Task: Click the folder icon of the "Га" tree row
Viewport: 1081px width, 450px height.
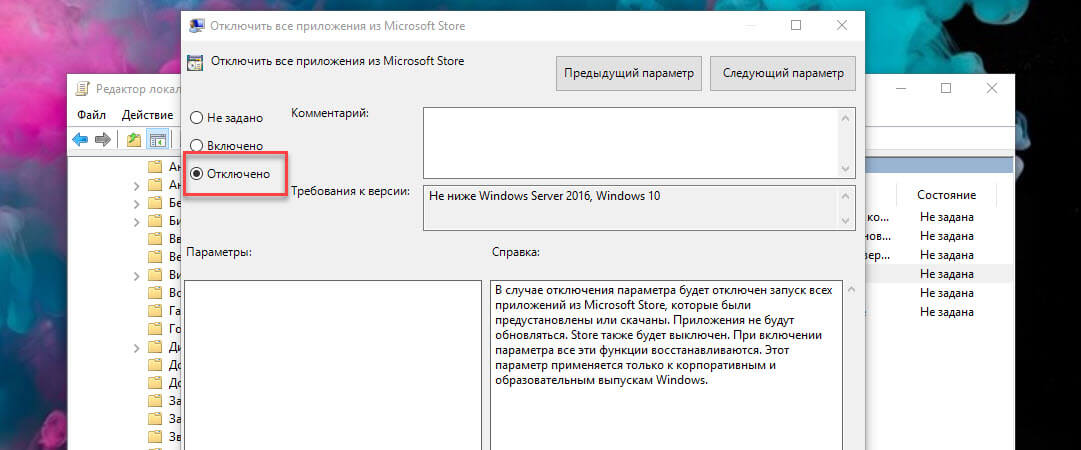Action: 155,311
